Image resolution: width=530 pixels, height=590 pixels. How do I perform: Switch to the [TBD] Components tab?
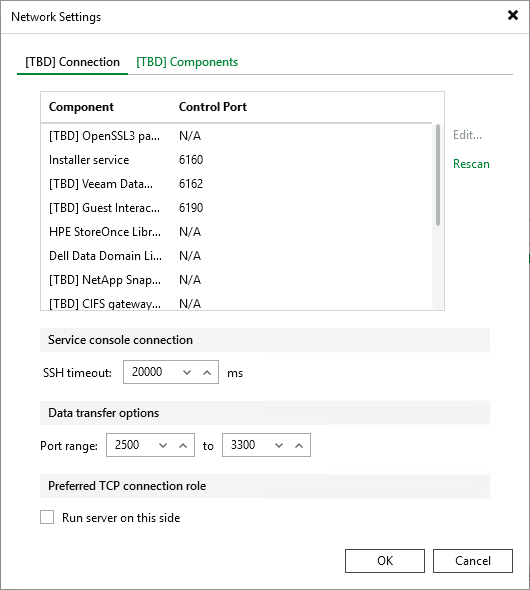(187, 62)
